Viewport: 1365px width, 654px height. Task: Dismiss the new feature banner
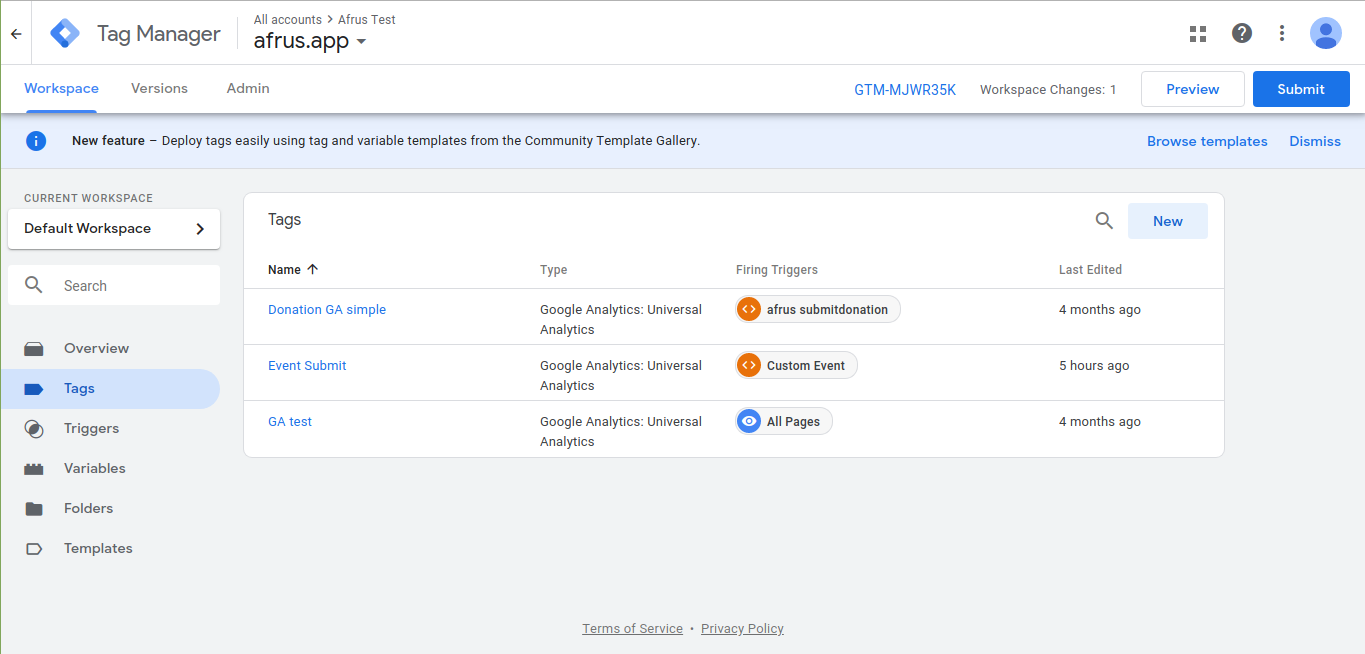(x=1315, y=141)
